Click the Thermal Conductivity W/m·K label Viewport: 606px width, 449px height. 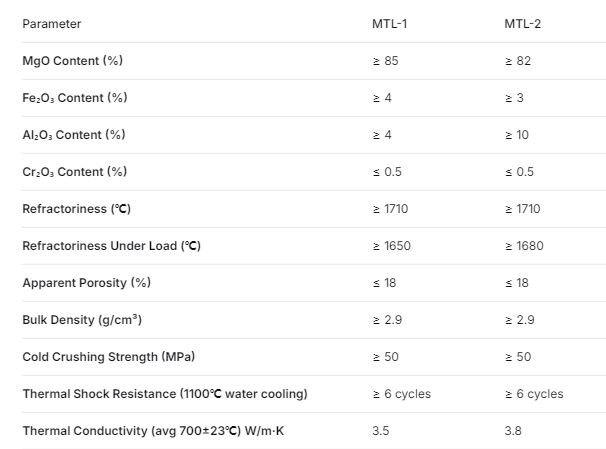click(153, 431)
